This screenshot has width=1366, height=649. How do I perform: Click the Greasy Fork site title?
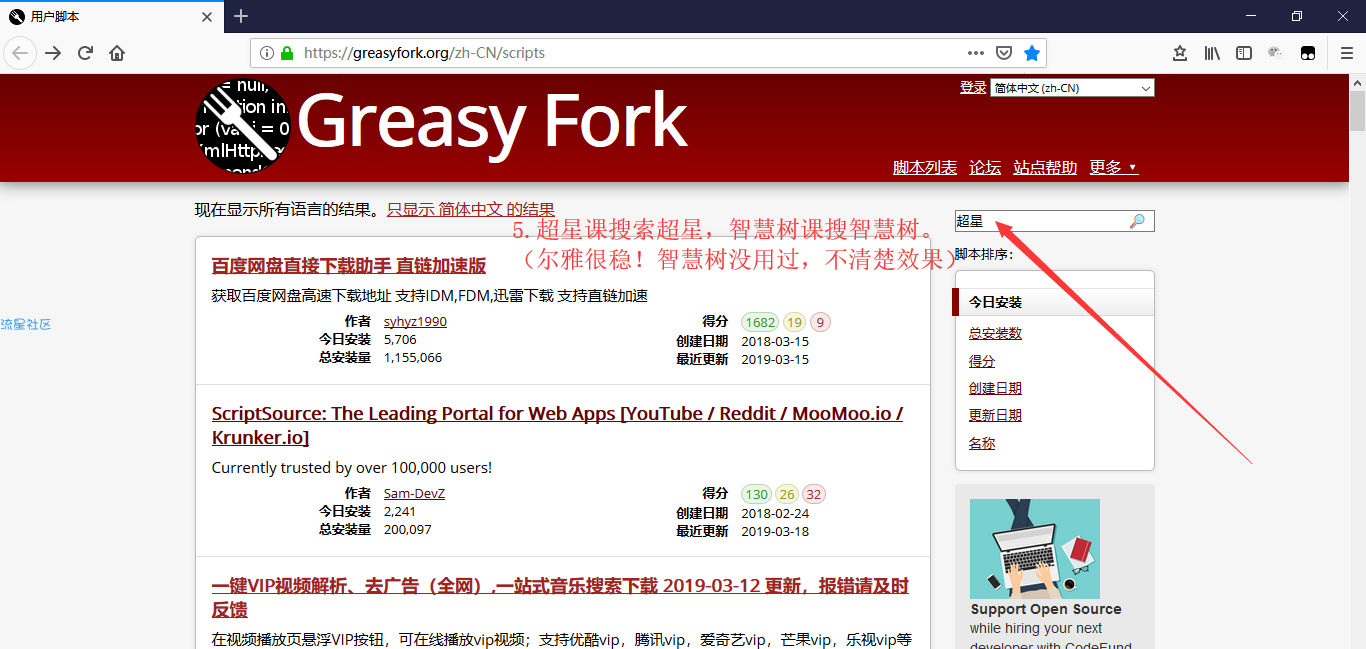point(493,123)
